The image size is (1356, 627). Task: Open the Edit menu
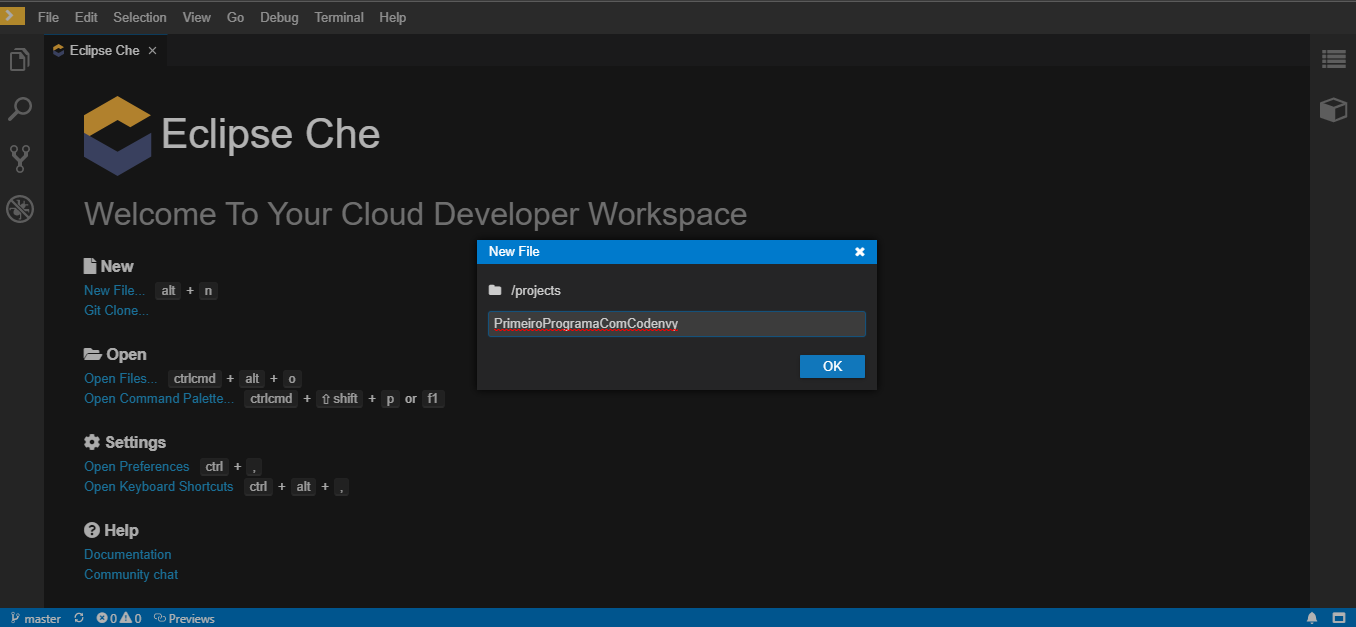click(86, 17)
